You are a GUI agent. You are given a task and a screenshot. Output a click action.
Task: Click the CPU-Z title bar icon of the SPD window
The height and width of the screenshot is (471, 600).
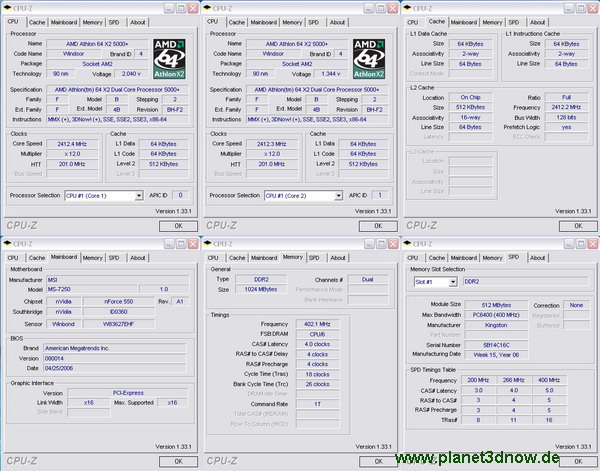pyautogui.click(x=407, y=243)
